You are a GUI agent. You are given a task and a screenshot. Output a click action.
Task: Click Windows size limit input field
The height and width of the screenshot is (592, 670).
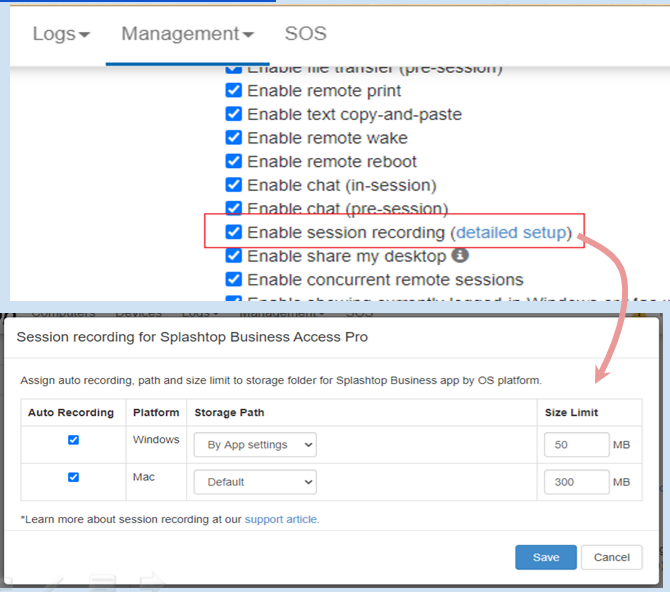point(576,444)
